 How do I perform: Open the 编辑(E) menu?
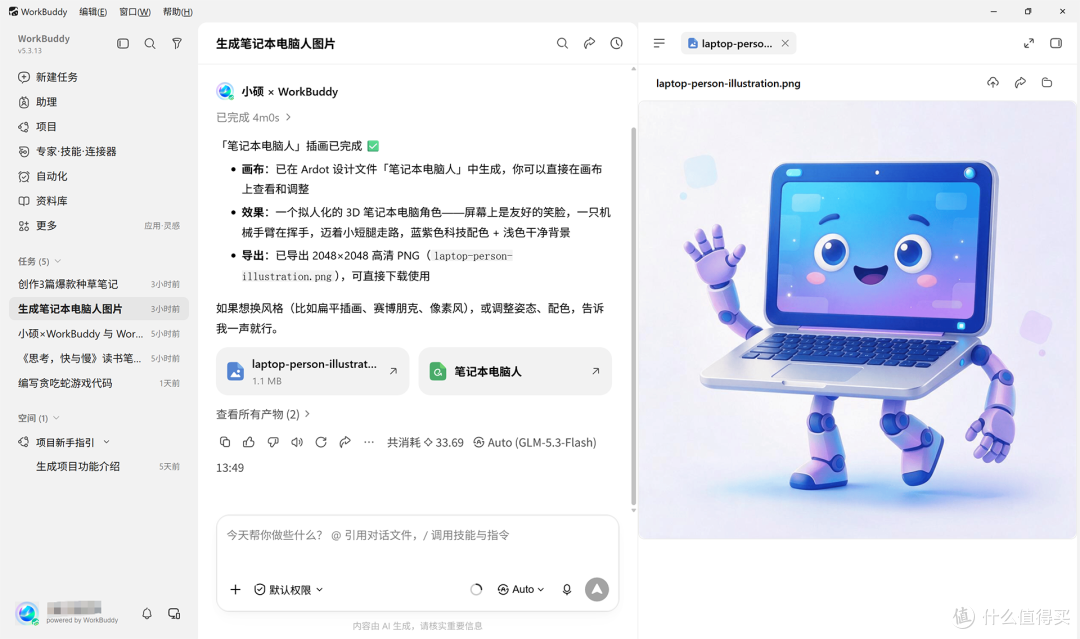pyautogui.click(x=93, y=12)
